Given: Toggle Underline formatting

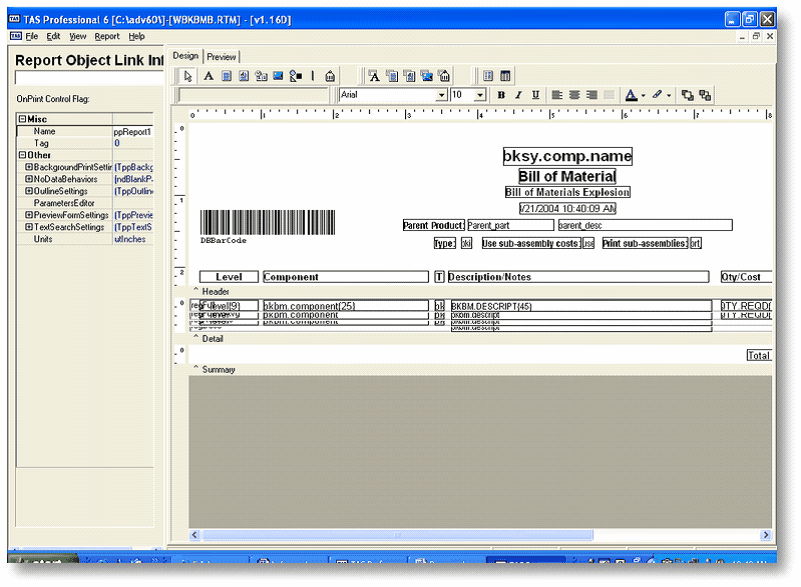Looking at the screenshot, I should (535, 95).
